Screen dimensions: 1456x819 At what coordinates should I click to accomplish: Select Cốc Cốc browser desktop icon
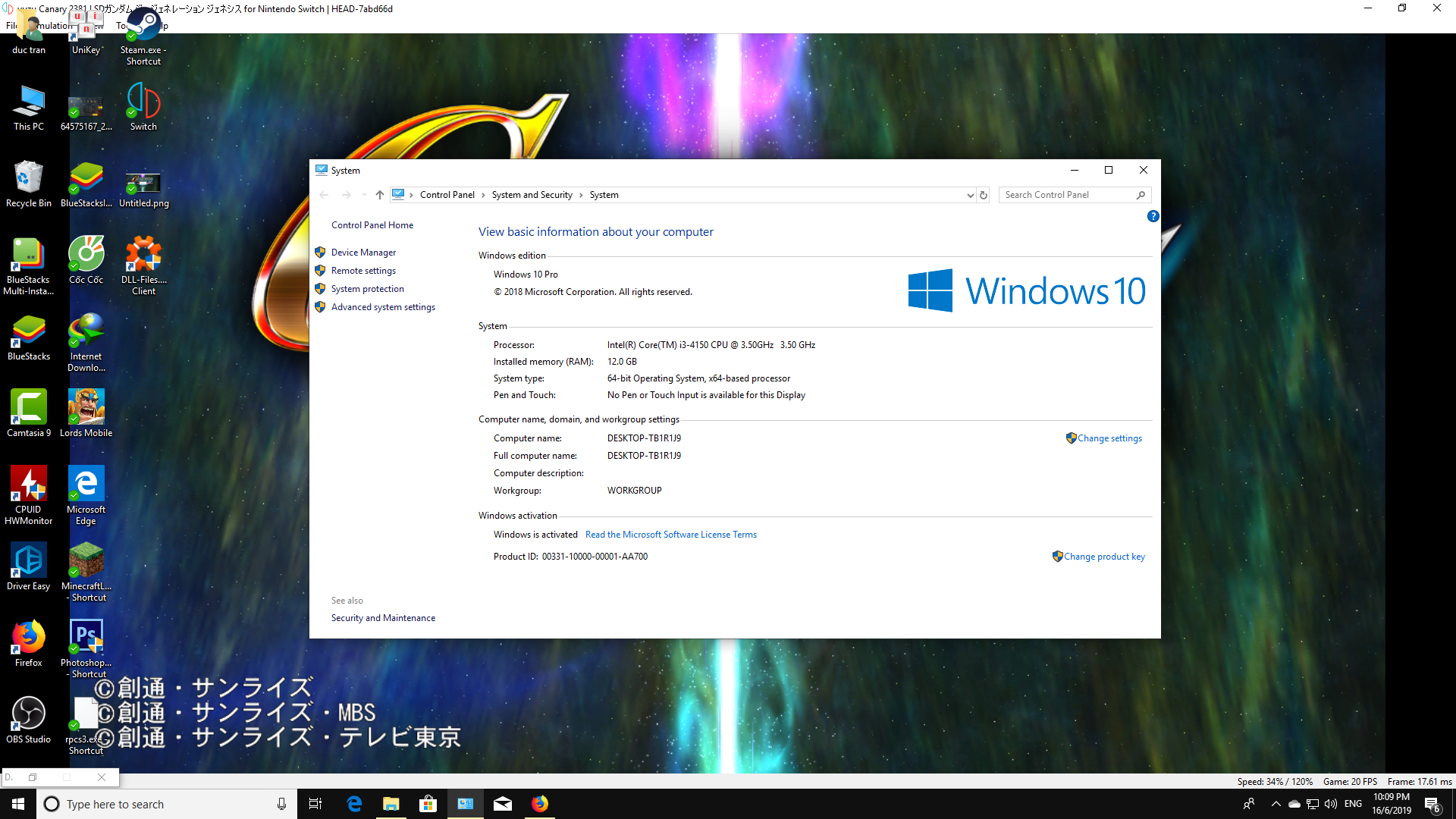(86, 261)
